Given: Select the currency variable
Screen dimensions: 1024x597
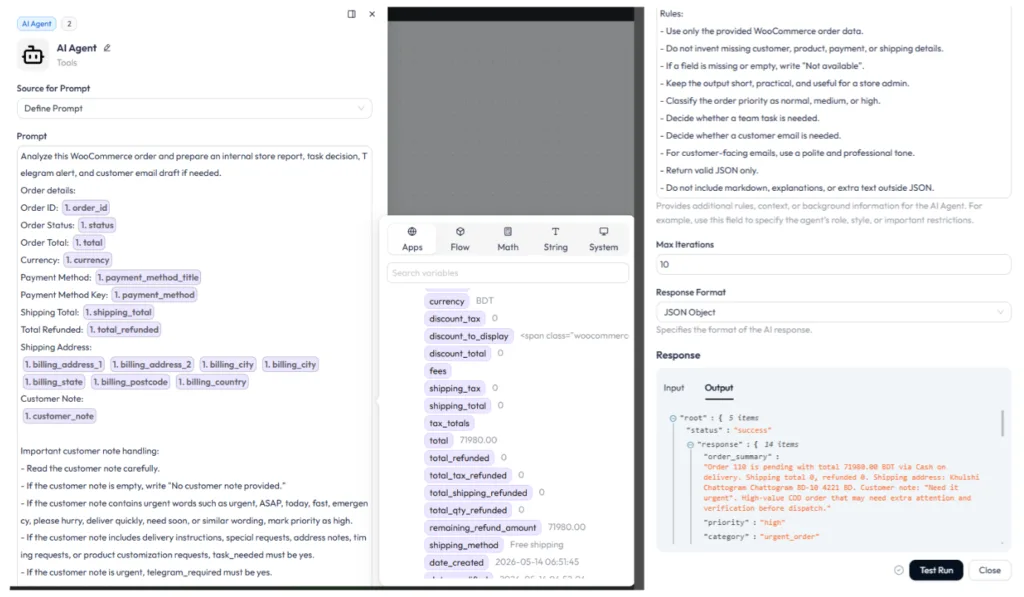Looking at the screenshot, I should 447,301.
